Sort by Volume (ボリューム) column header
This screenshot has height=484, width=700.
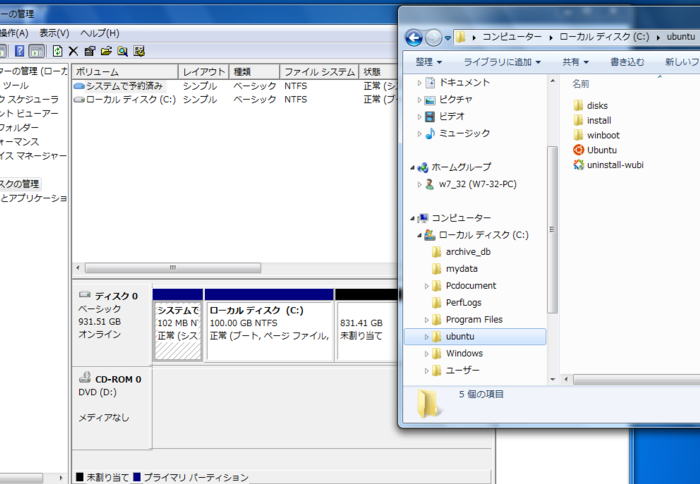point(125,72)
